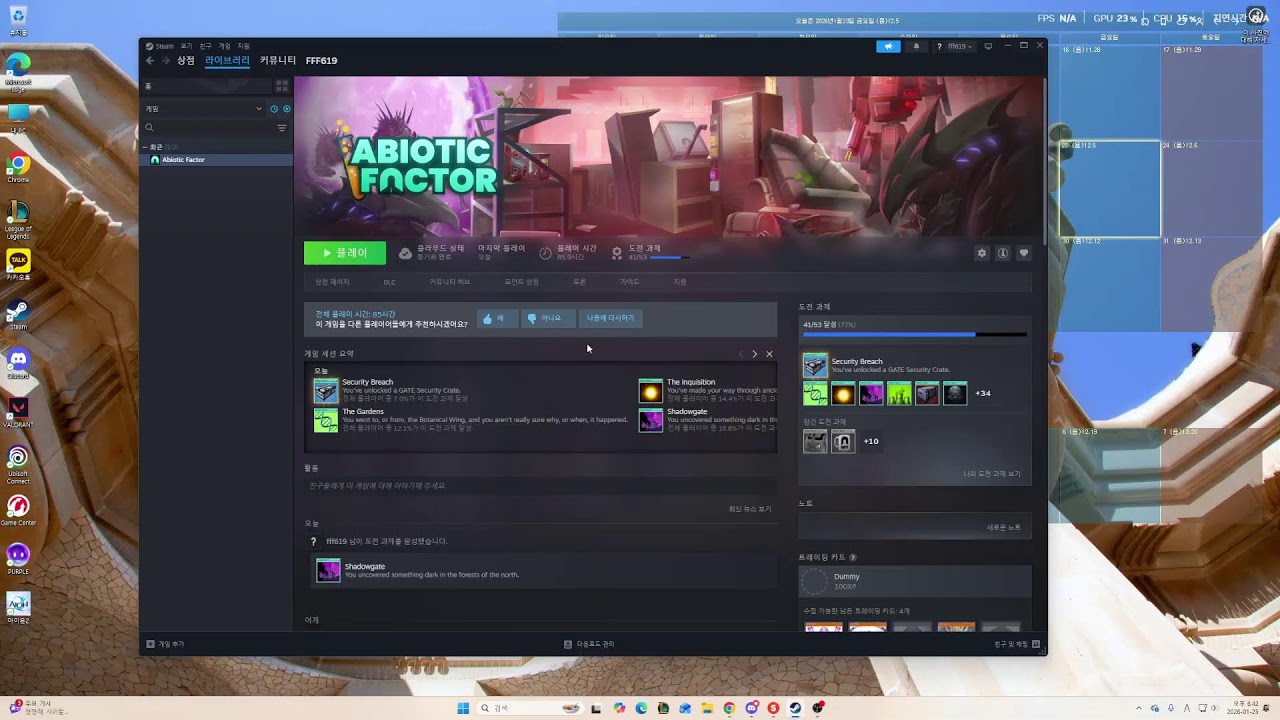This screenshot has height=720, width=1280.
Task: Click 게임 추가 add game button
Action: pyautogui.click(x=166, y=644)
